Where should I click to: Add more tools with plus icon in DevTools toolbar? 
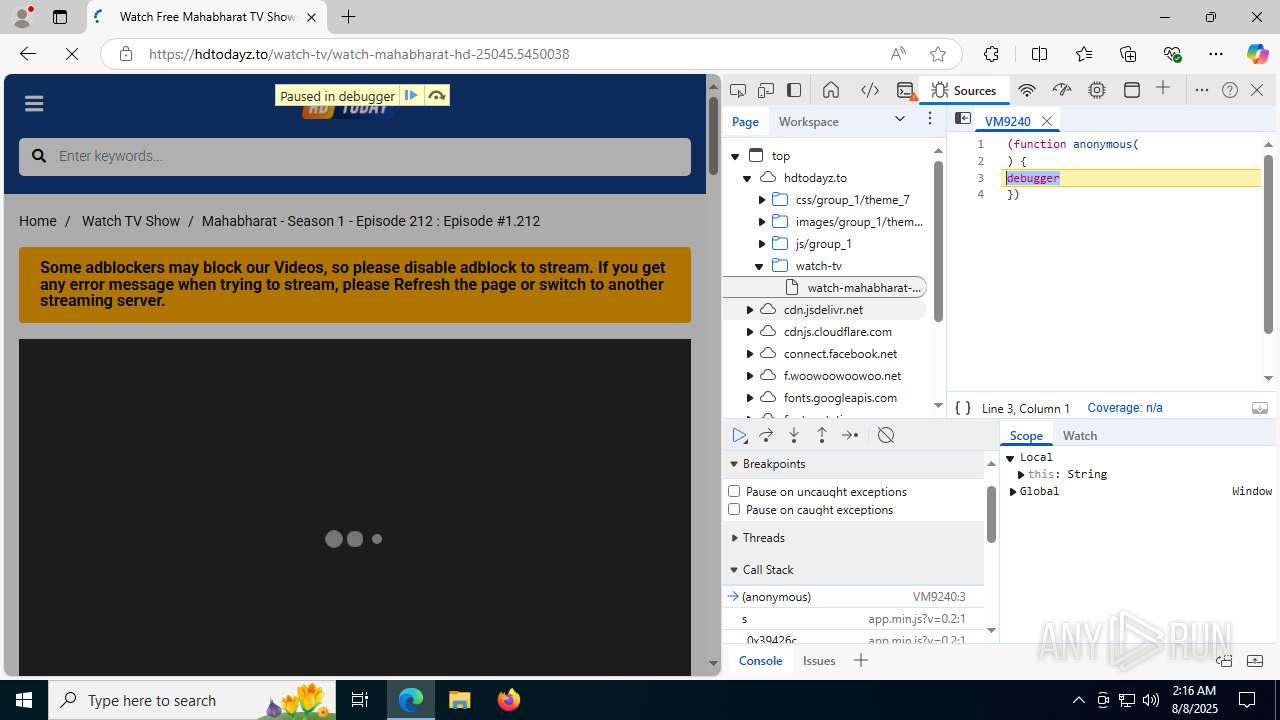point(1163,89)
